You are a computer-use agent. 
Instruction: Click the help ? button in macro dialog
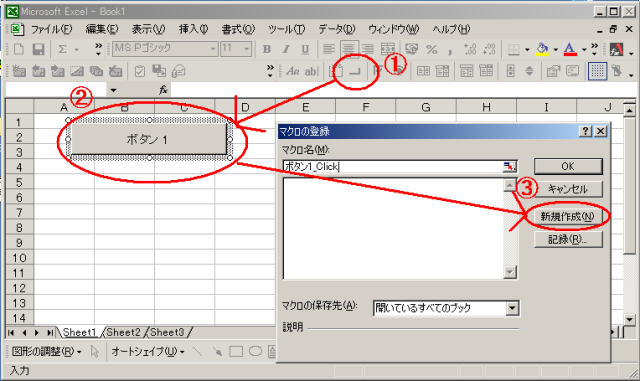coord(585,131)
